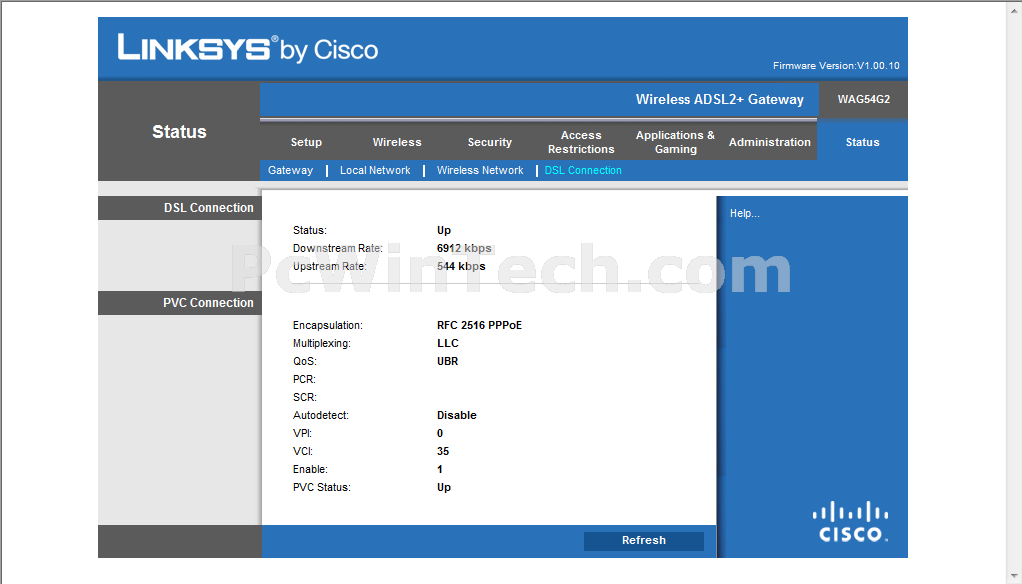The image size is (1022, 584).
Task: Click the Multiplexing label
Action: pos(321,343)
